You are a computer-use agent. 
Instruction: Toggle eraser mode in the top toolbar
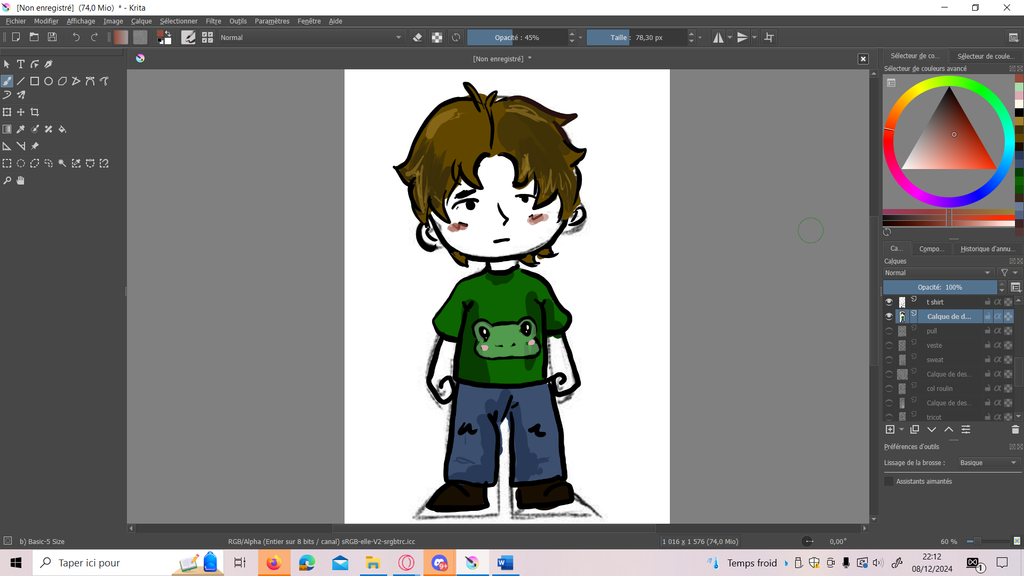coord(418,37)
